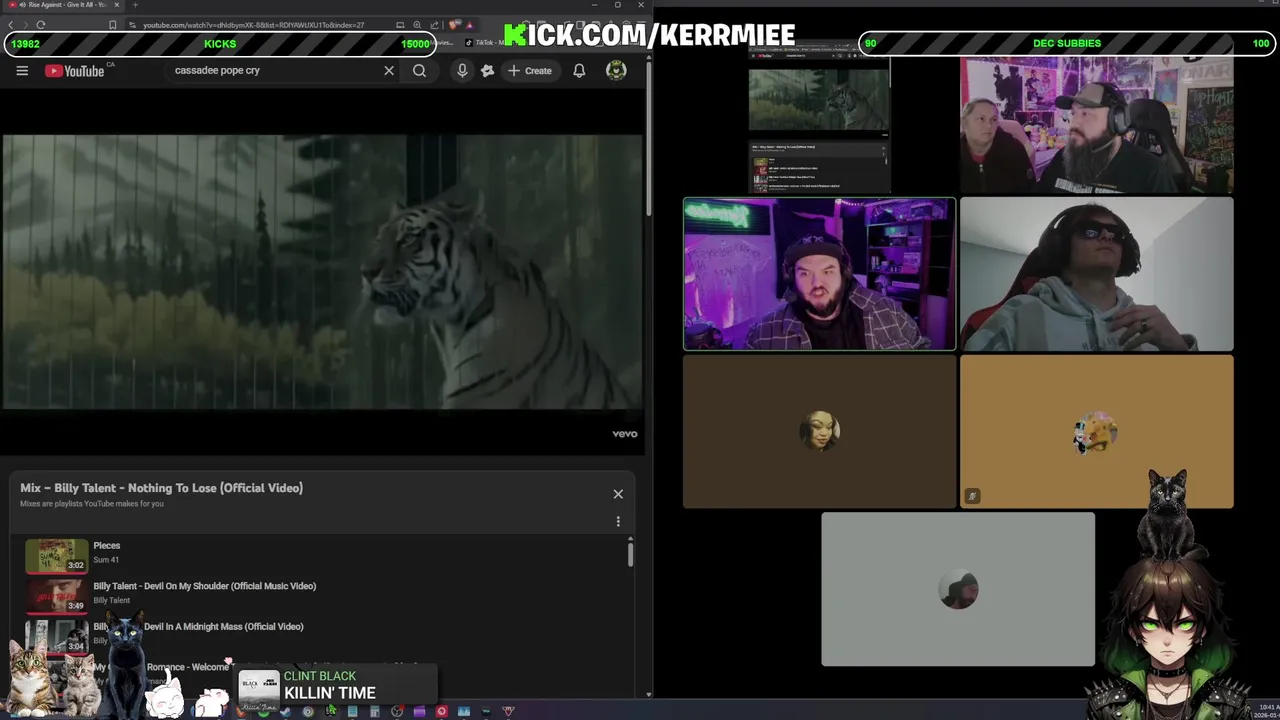Open the 'Pieces' video thumbnail

57,555
